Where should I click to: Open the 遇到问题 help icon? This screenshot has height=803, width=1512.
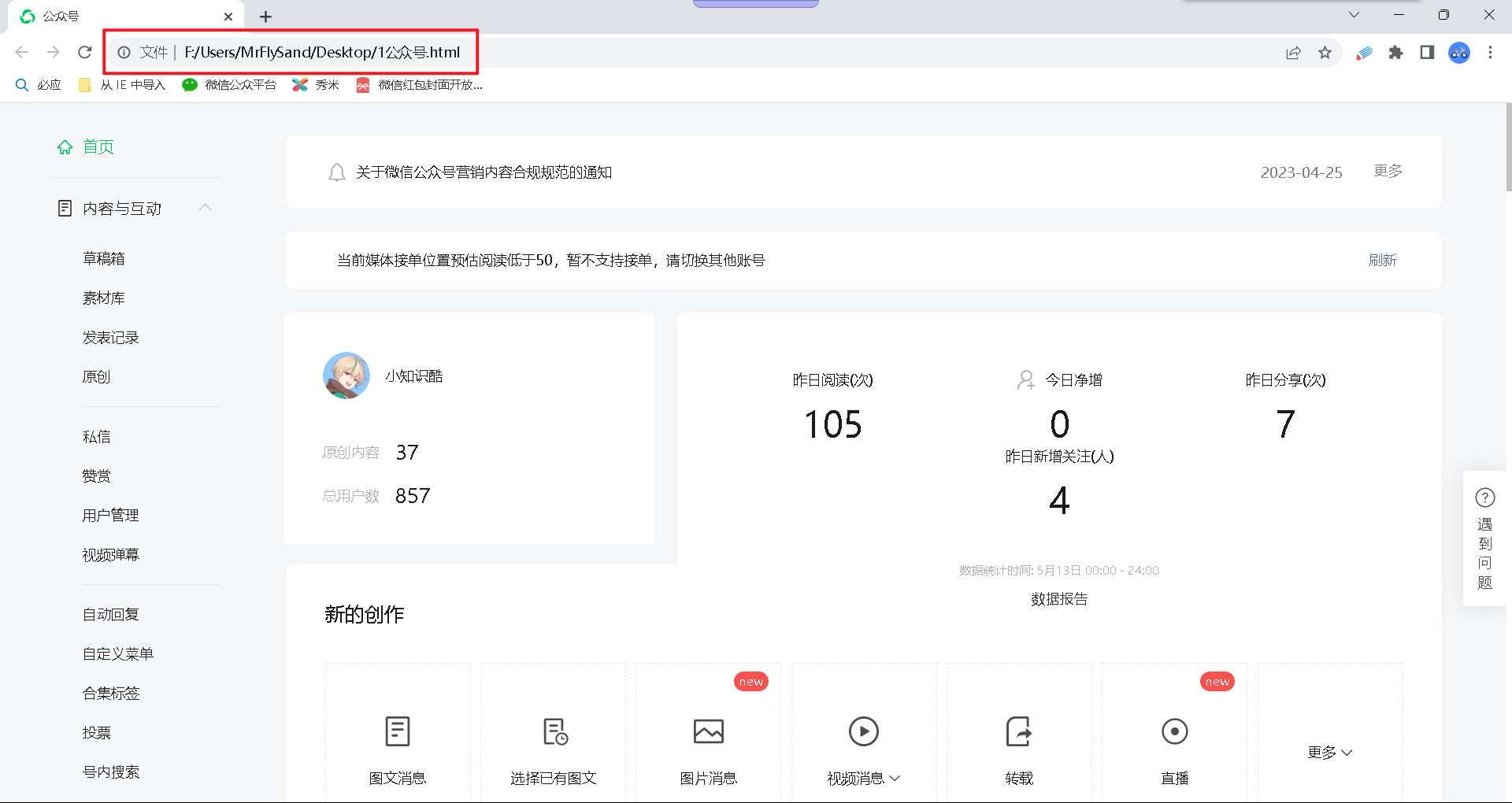[x=1485, y=498]
